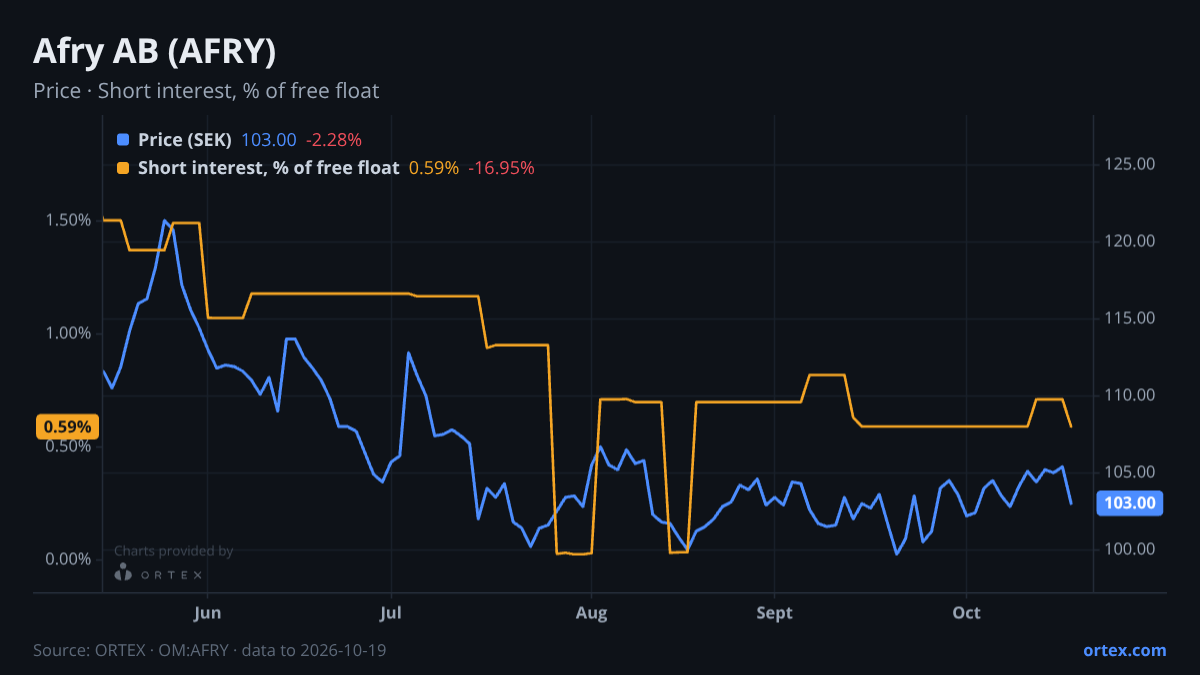Click the 100.00 right axis label
The width and height of the screenshot is (1200, 675).
coord(1130,549)
